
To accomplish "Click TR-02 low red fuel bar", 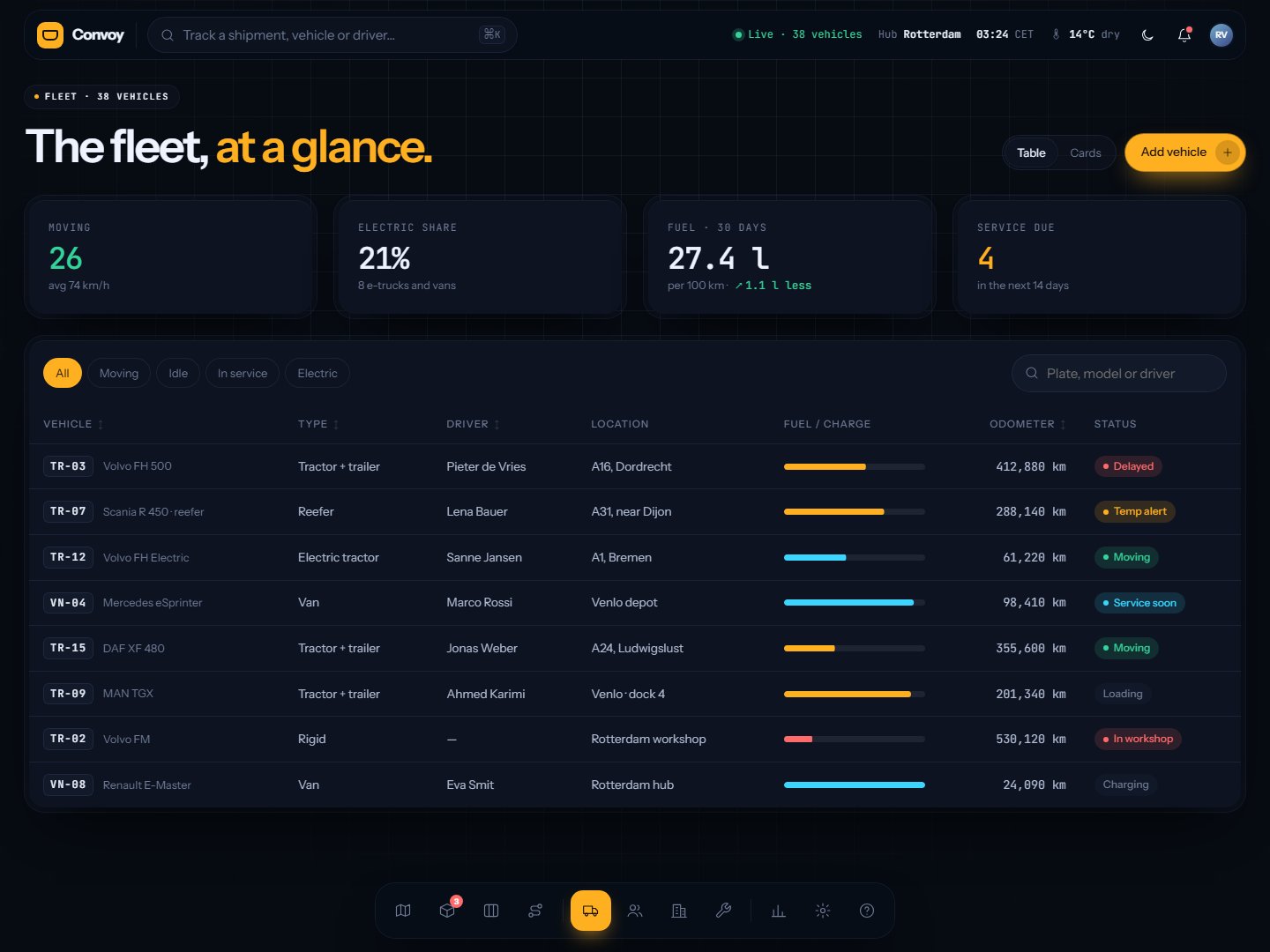I will coord(855,739).
